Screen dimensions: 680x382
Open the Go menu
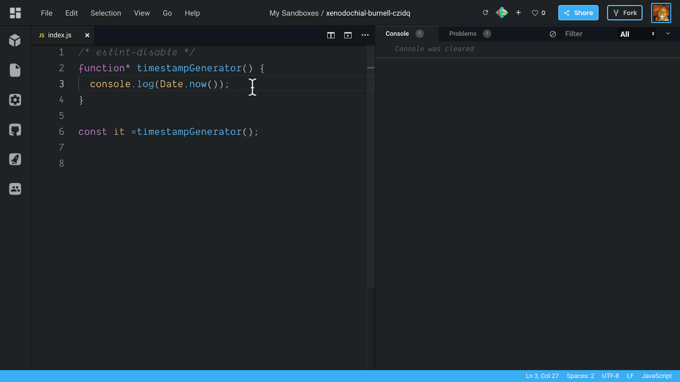click(167, 13)
